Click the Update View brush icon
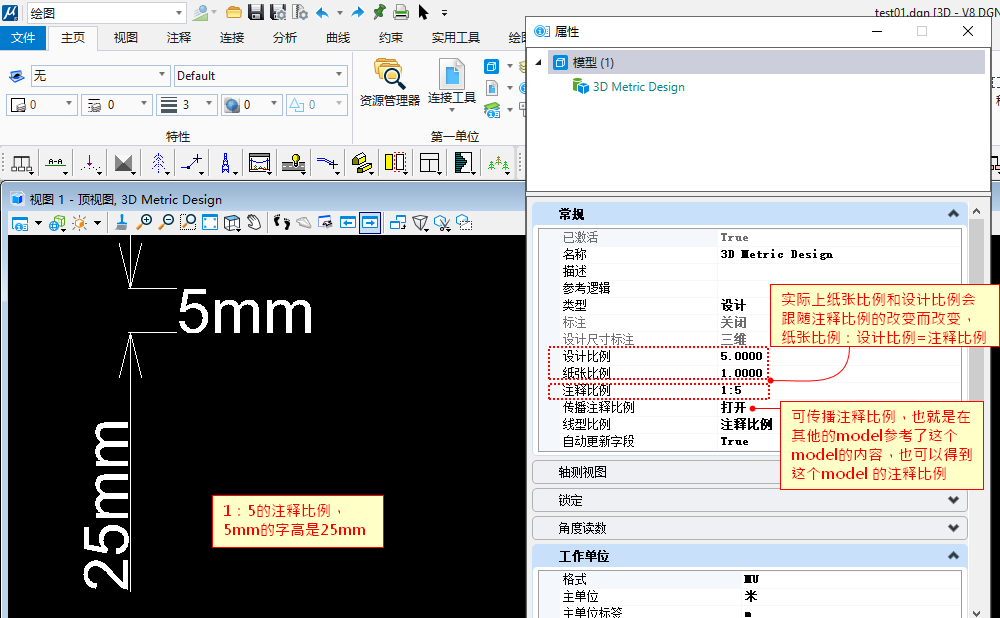Screen dimensions: 1000x618 121,223
